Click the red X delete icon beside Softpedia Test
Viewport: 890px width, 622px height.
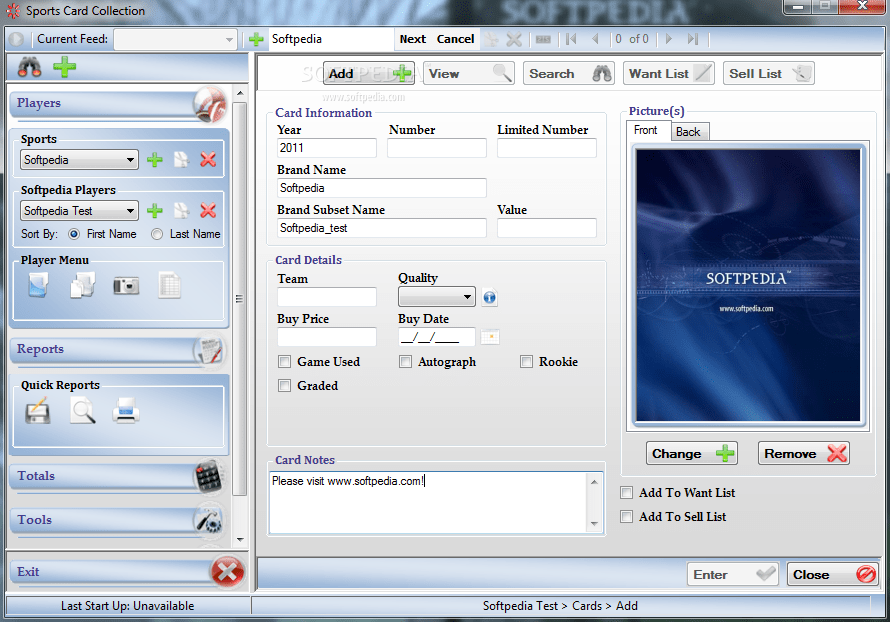click(x=208, y=211)
